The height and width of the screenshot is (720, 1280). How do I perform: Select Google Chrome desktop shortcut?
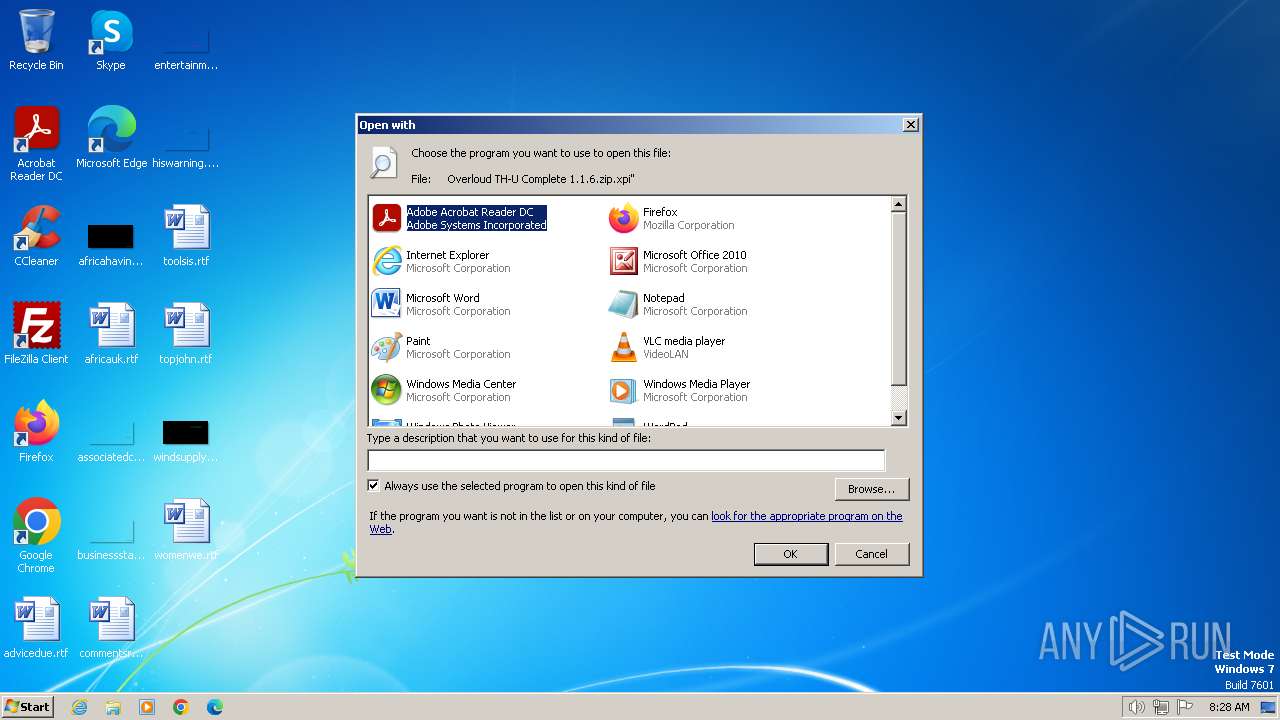(36, 536)
